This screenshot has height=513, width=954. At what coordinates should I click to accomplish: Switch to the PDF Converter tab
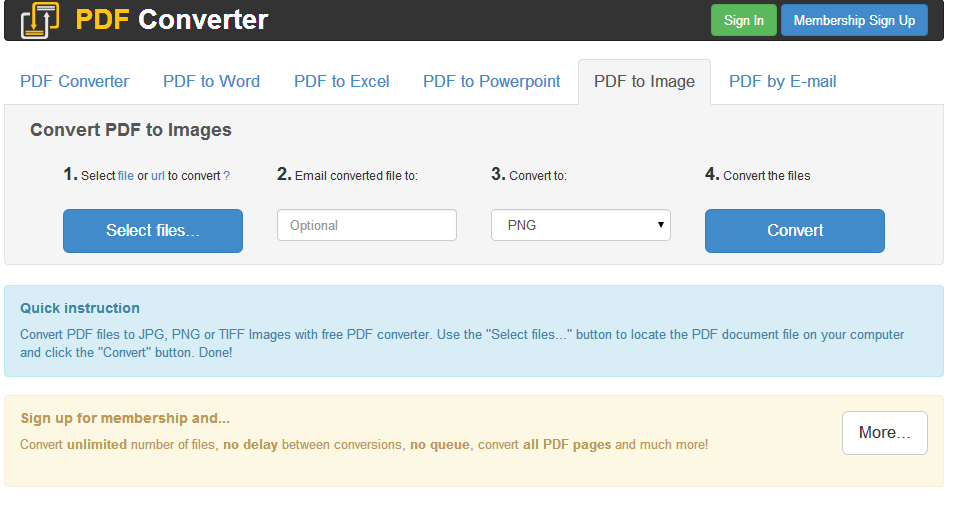tap(75, 82)
